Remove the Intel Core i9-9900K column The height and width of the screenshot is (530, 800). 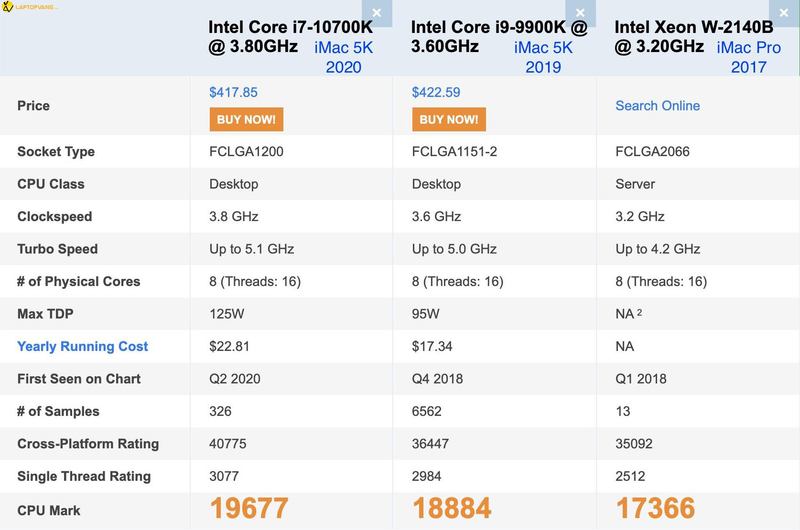579,13
